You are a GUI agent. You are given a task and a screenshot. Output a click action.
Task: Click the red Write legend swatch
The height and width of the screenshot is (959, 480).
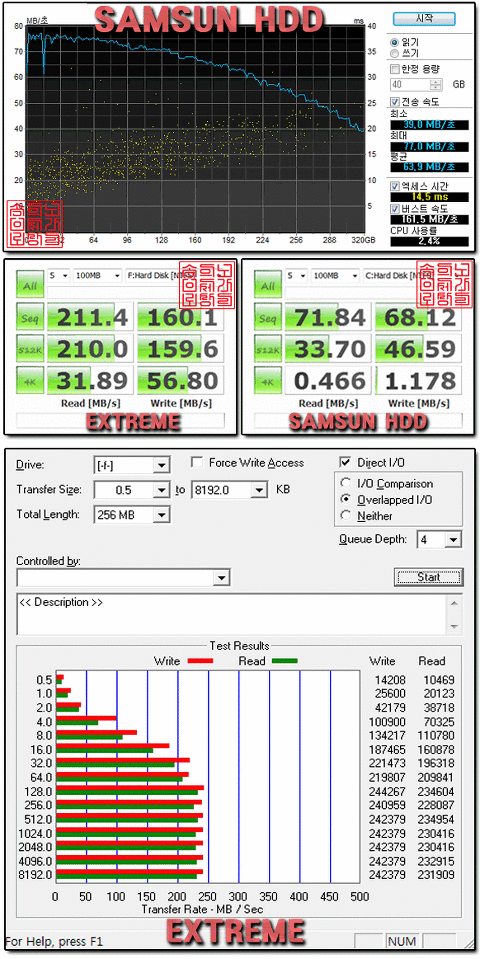click(x=198, y=661)
